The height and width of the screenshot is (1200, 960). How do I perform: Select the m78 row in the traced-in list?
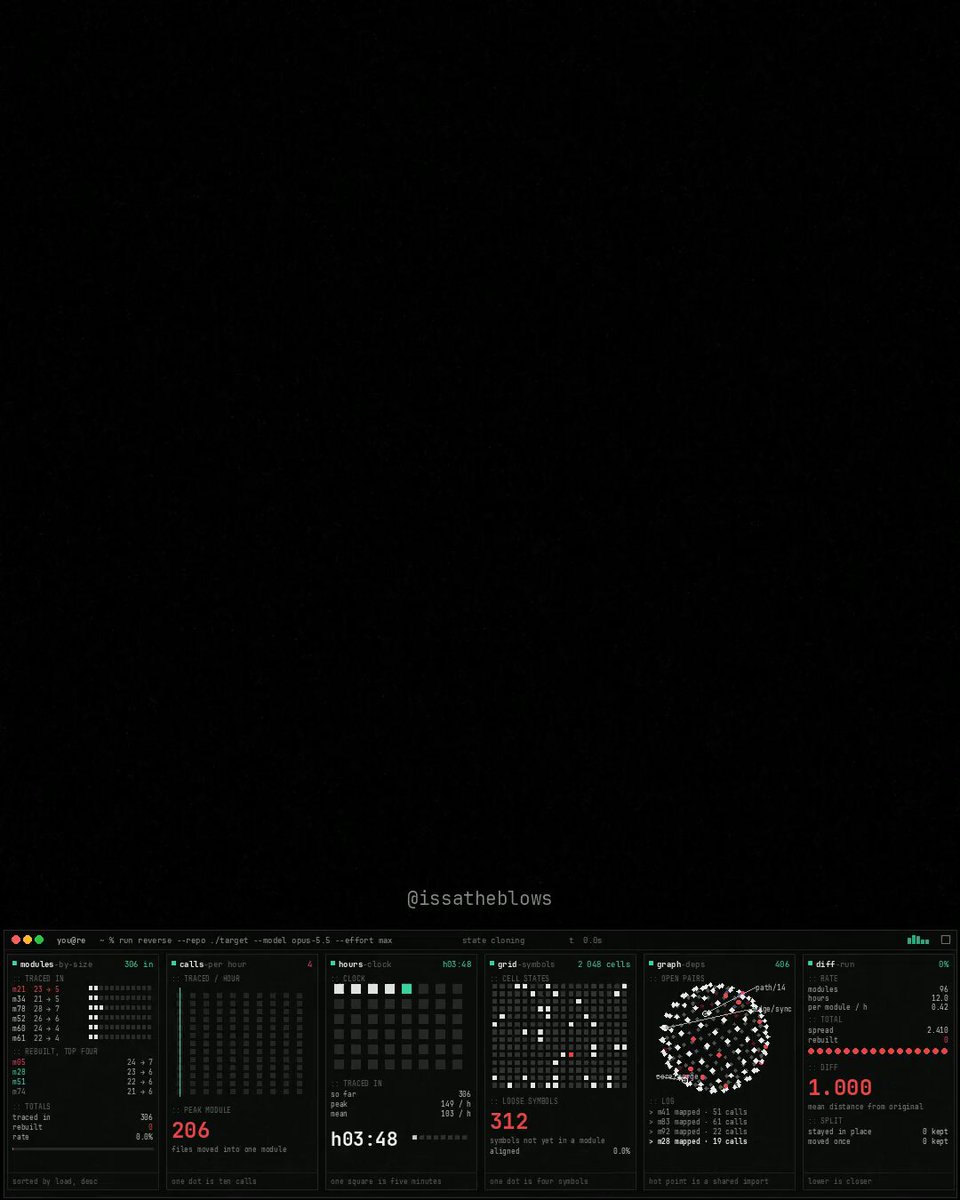pyautogui.click(x=82, y=1008)
